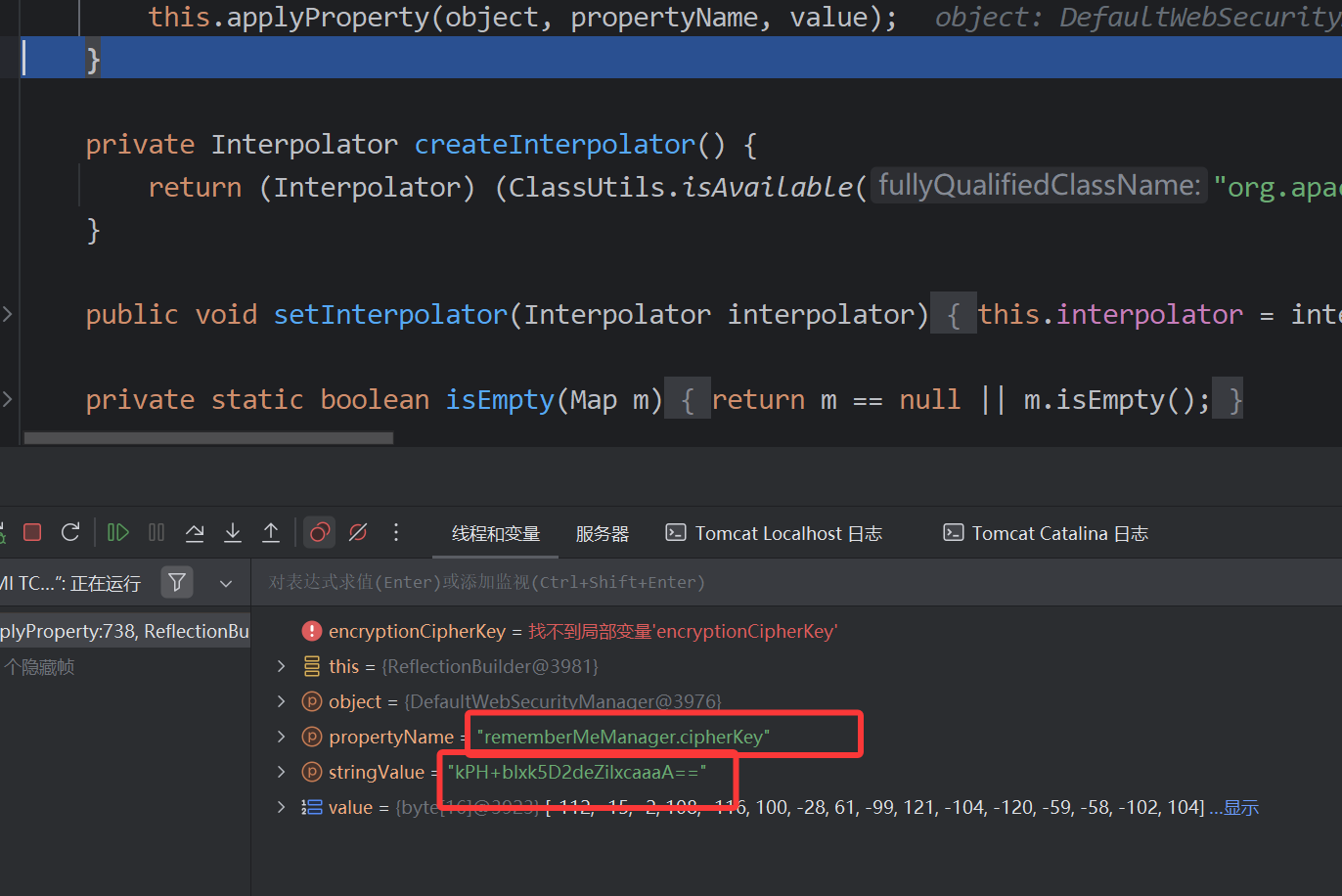The image size is (1342, 896).
Task: Click the Step Into icon
Action: tap(233, 532)
